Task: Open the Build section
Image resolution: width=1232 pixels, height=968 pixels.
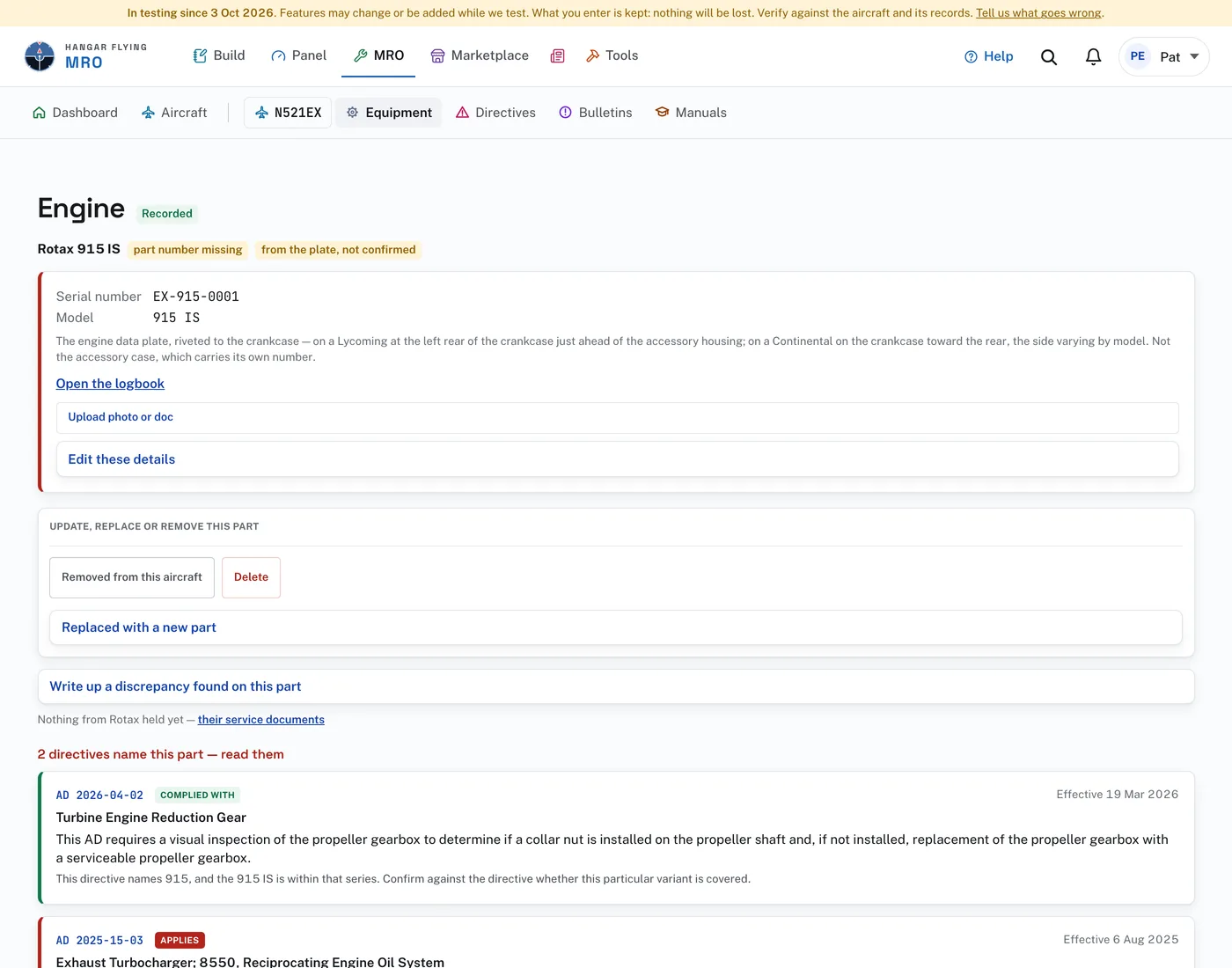Action: coord(219,55)
